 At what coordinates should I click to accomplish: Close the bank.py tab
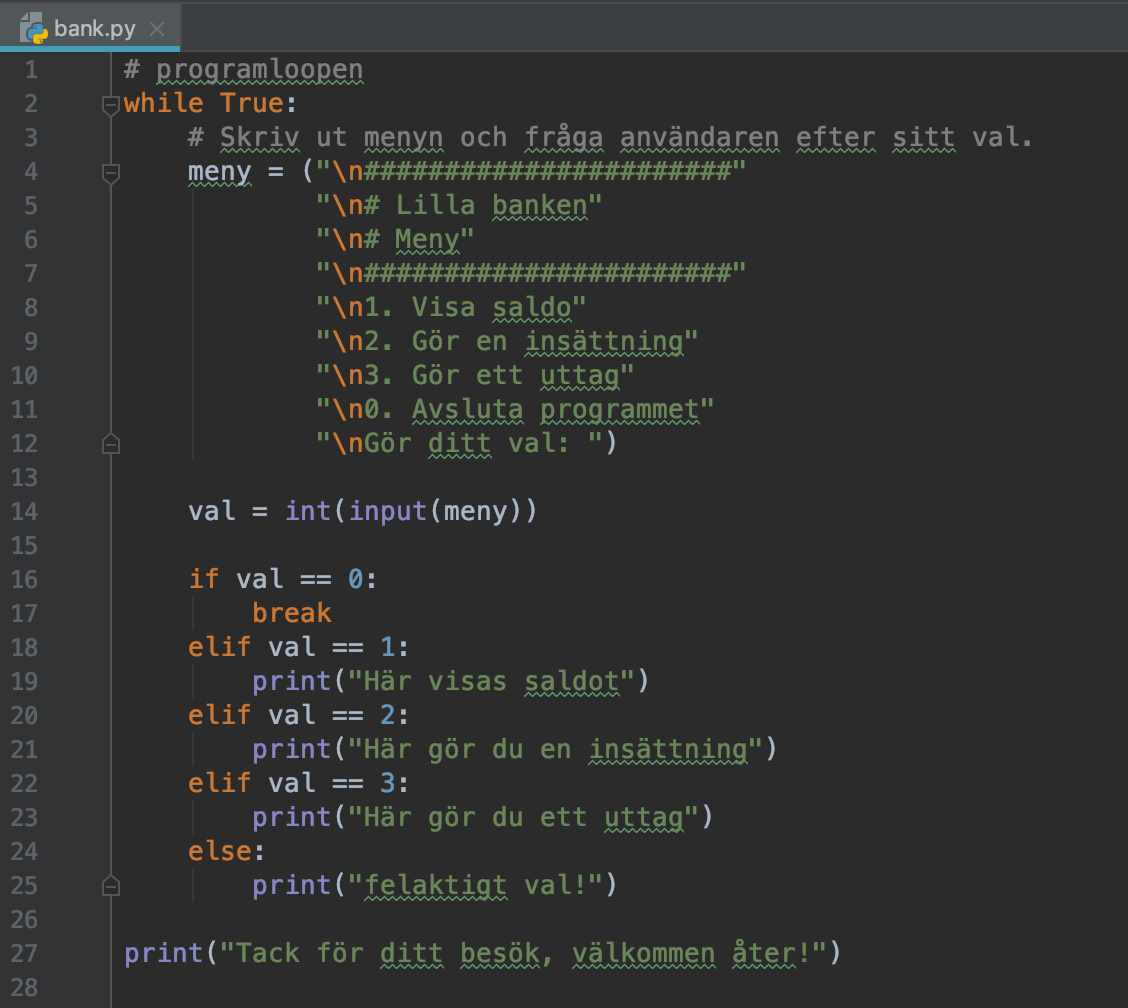click(x=156, y=29)
